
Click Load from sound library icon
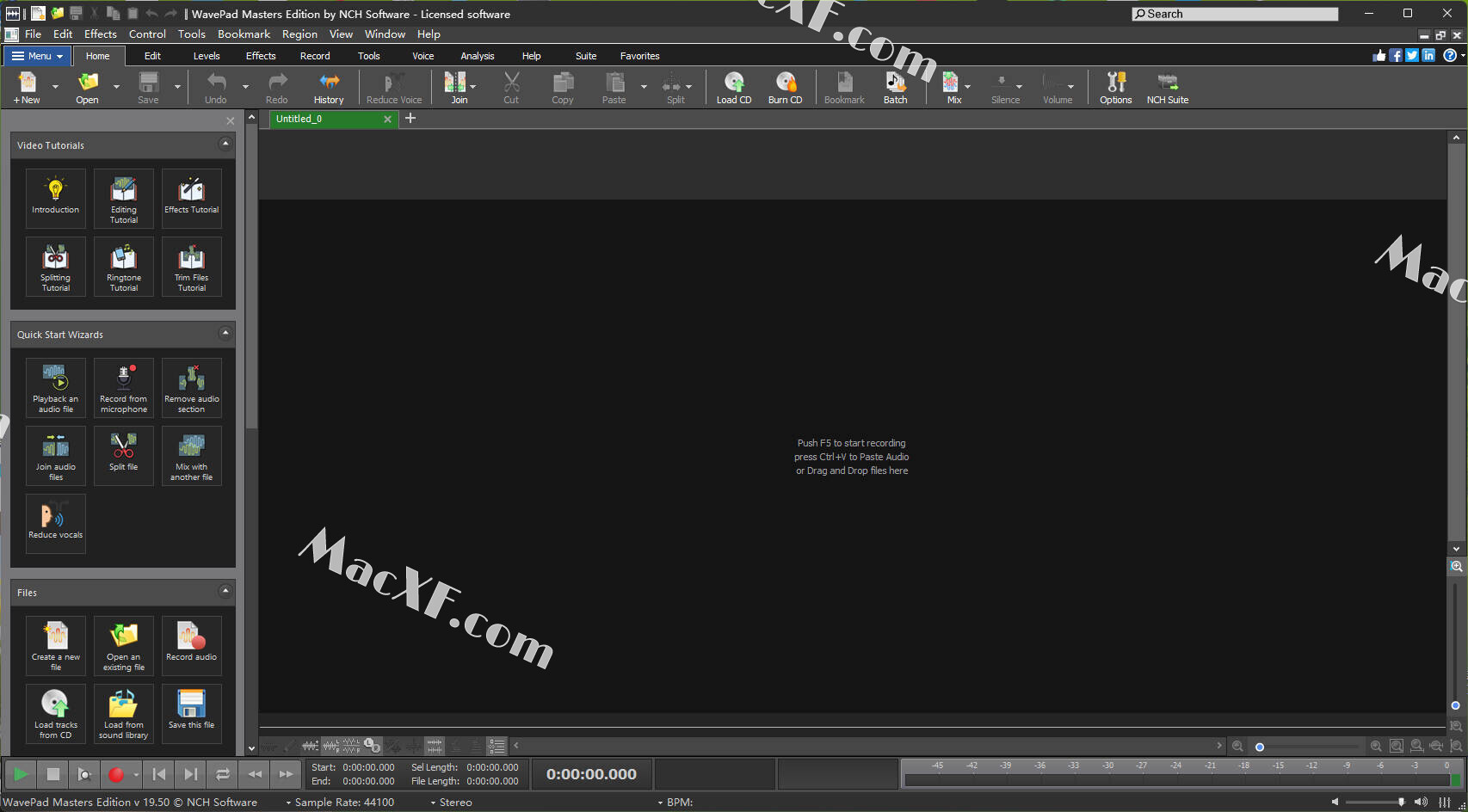pos(124,714)
